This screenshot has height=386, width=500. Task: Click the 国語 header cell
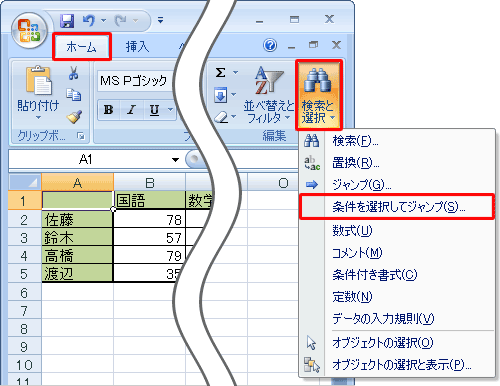click(149, 201)
